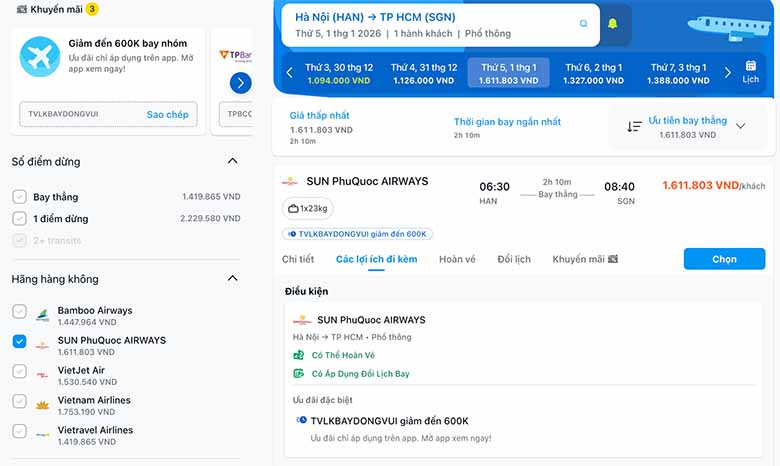Uncheck the SUN PhuQuoc AIRWAYS checkbox

click(x=19, y=341)
